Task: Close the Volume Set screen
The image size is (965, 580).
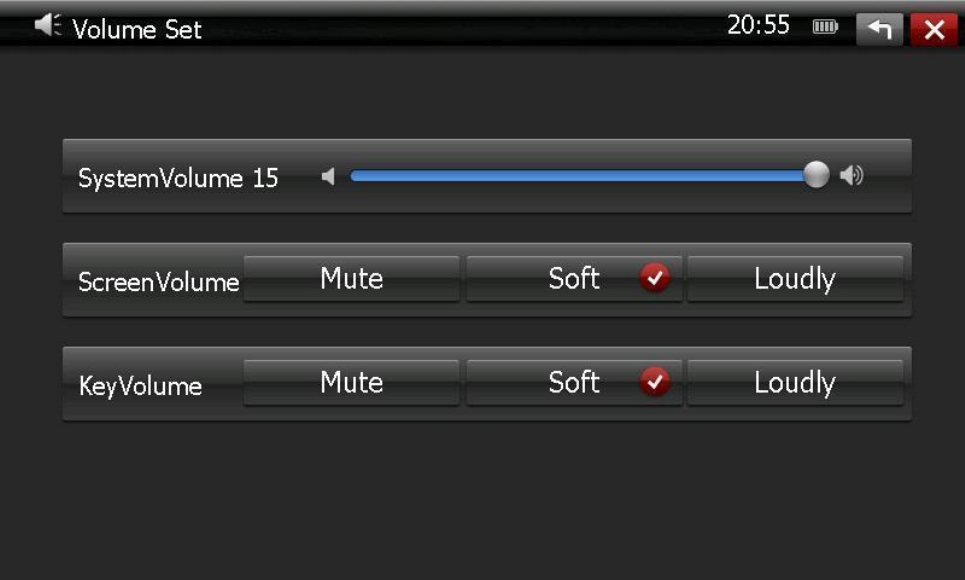Action: click(x=934, y=30)
